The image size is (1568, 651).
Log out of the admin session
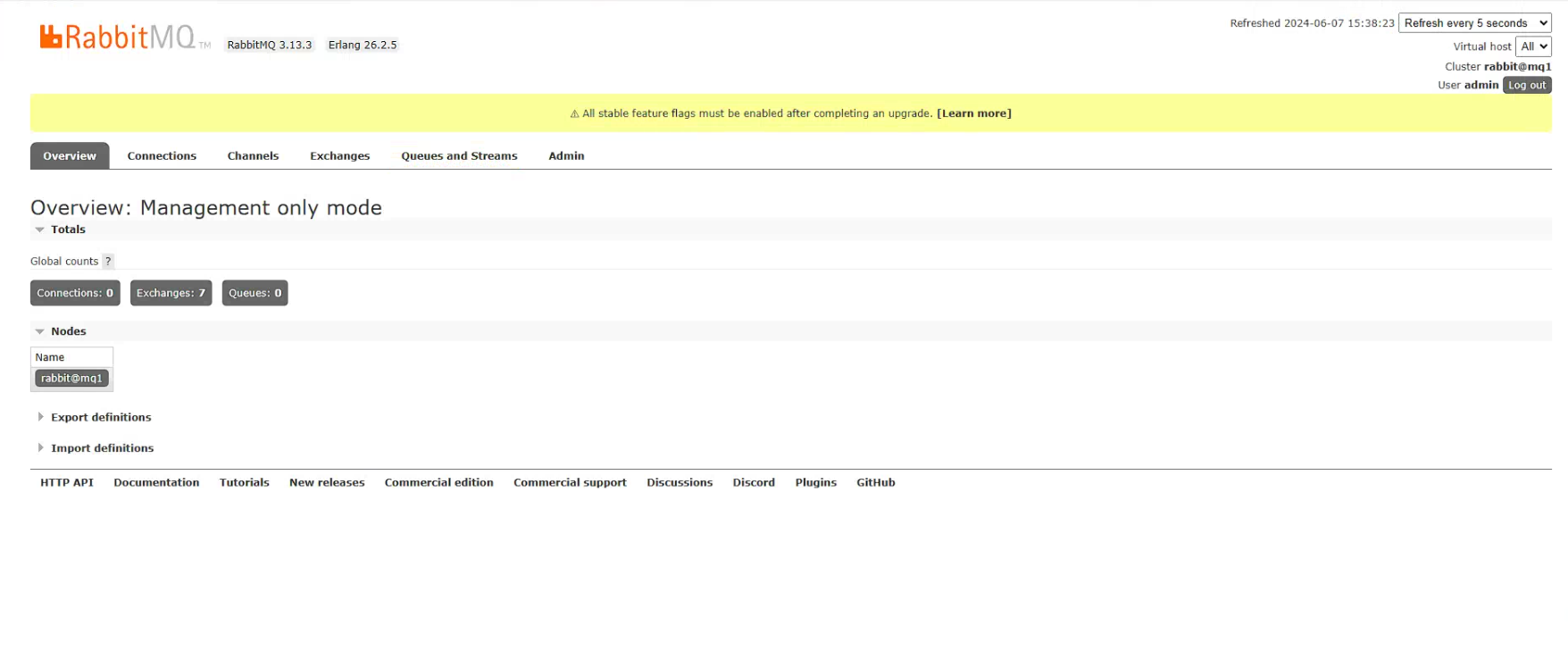coord(1527,85)
